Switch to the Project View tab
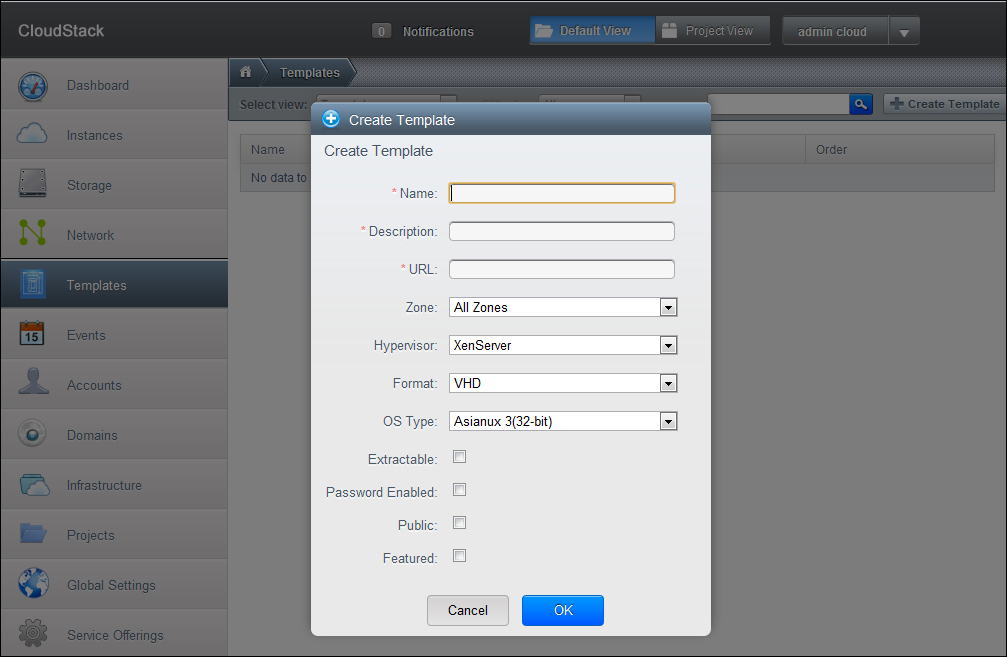1007x657 pixels. [712, 31]
